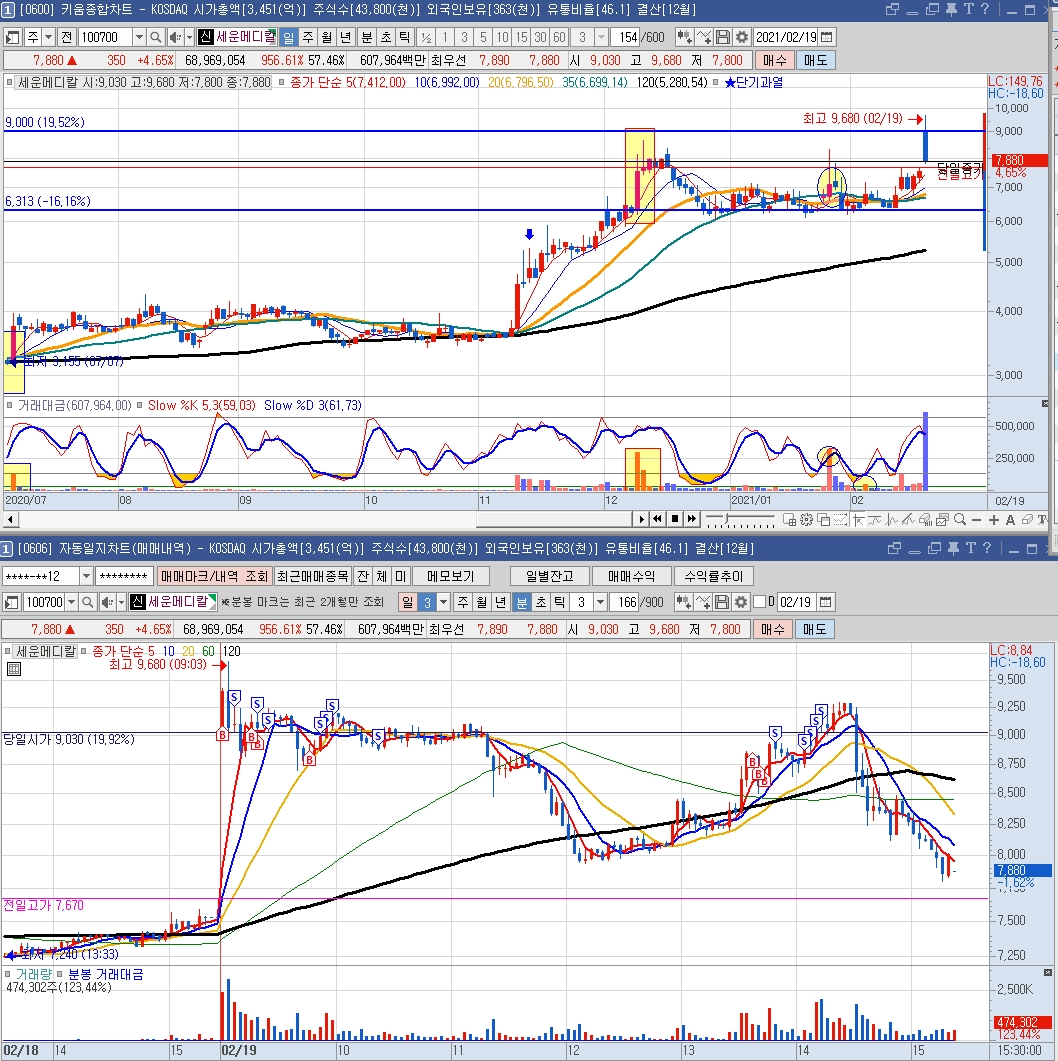1058x1061 pixels.
Task: Open font T setting in top titlebar
Action: pyautogui.click(x=969, y=9)
